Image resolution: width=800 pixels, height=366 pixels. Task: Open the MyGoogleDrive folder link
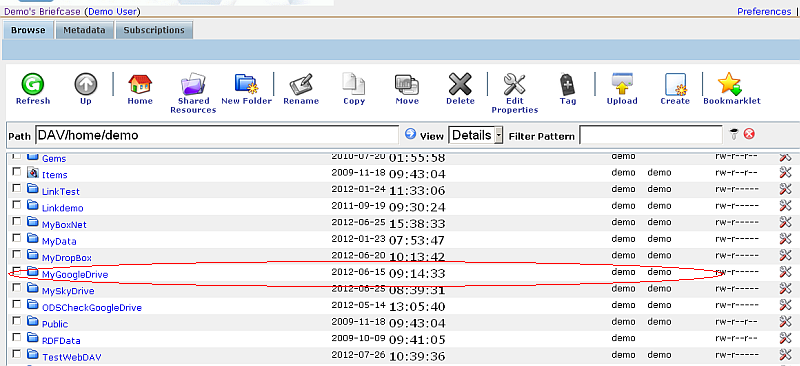tap(75, 275)
